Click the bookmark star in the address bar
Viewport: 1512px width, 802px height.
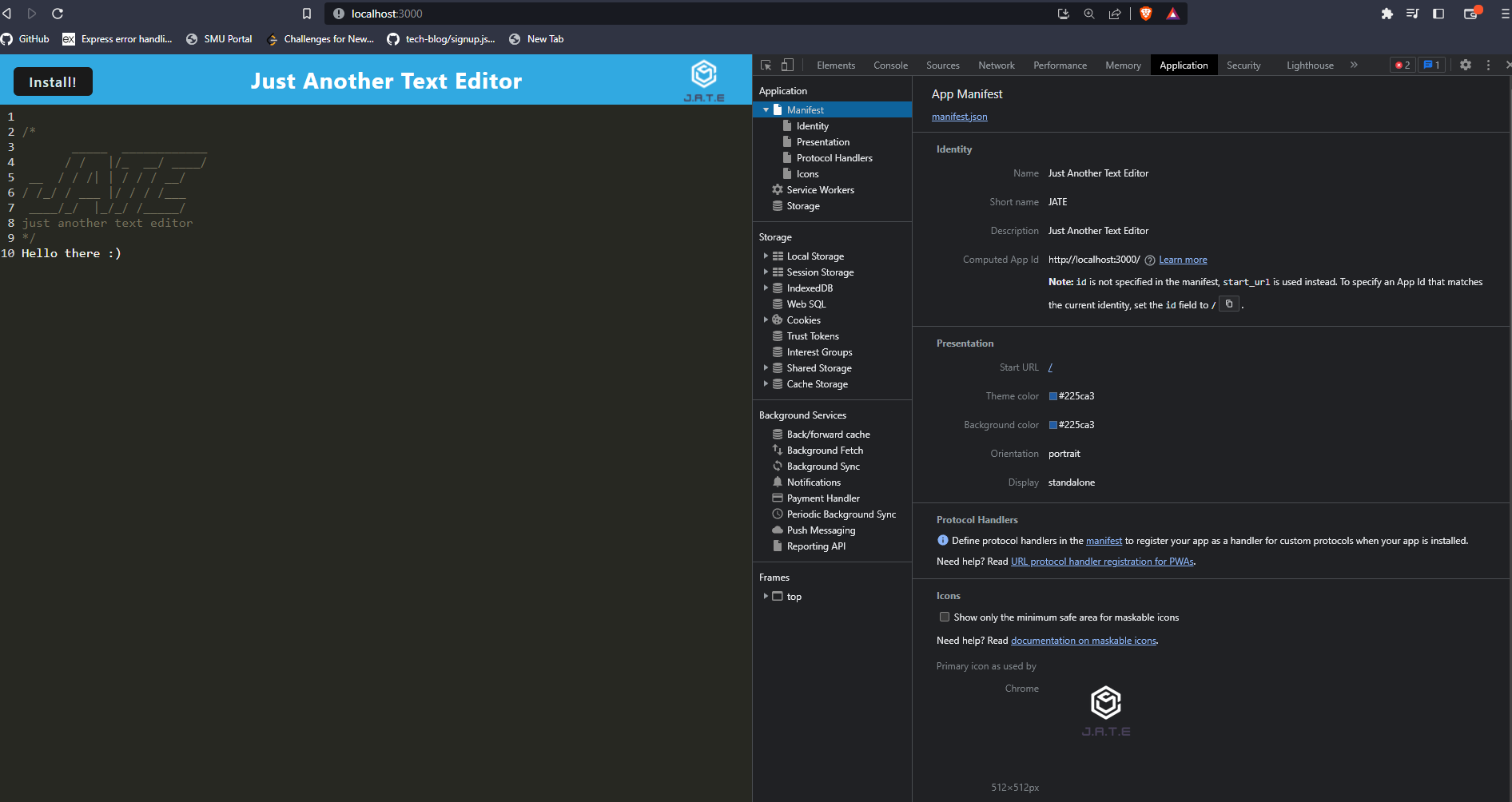[x=307, y=14]
